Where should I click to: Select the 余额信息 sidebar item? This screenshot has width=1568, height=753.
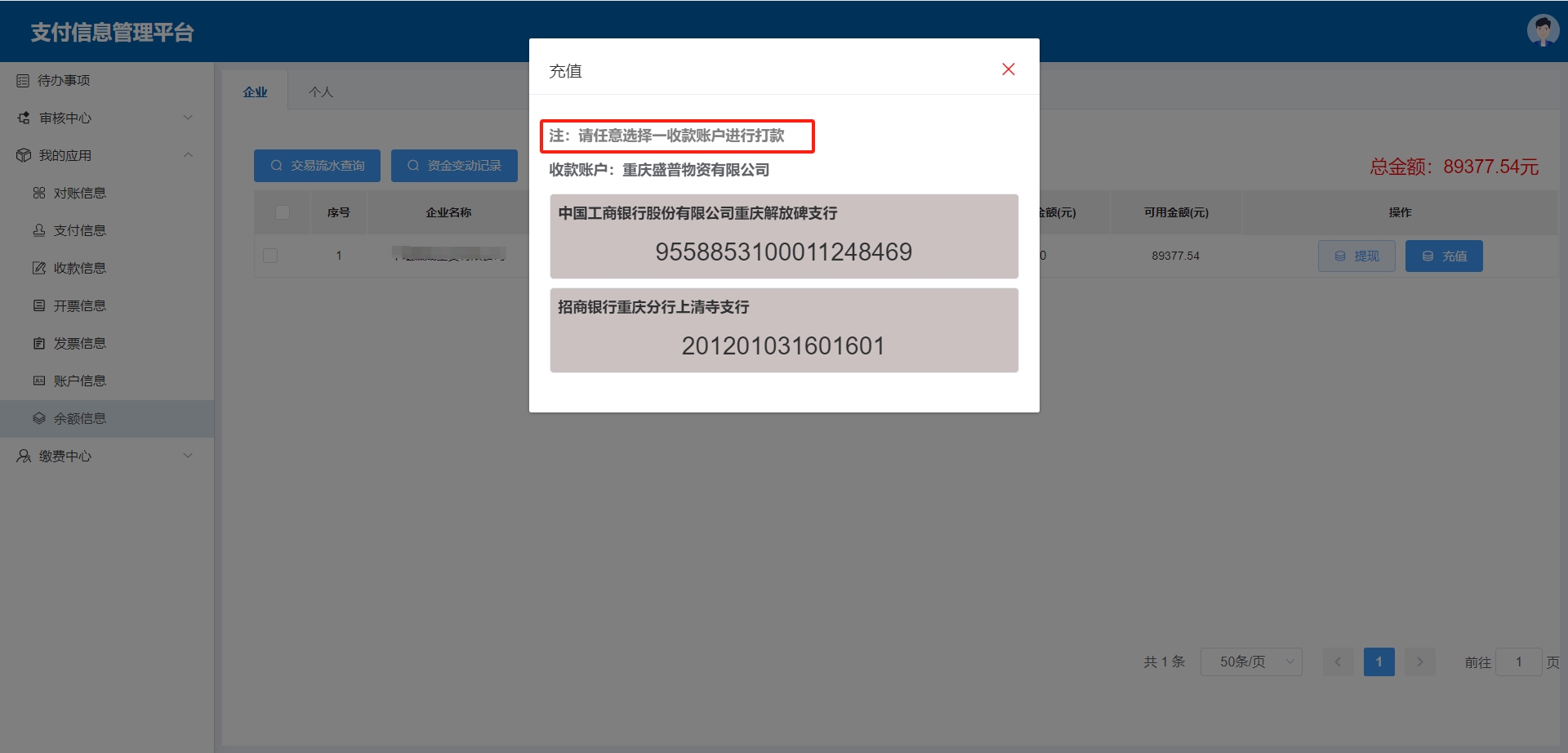[79, 418]
